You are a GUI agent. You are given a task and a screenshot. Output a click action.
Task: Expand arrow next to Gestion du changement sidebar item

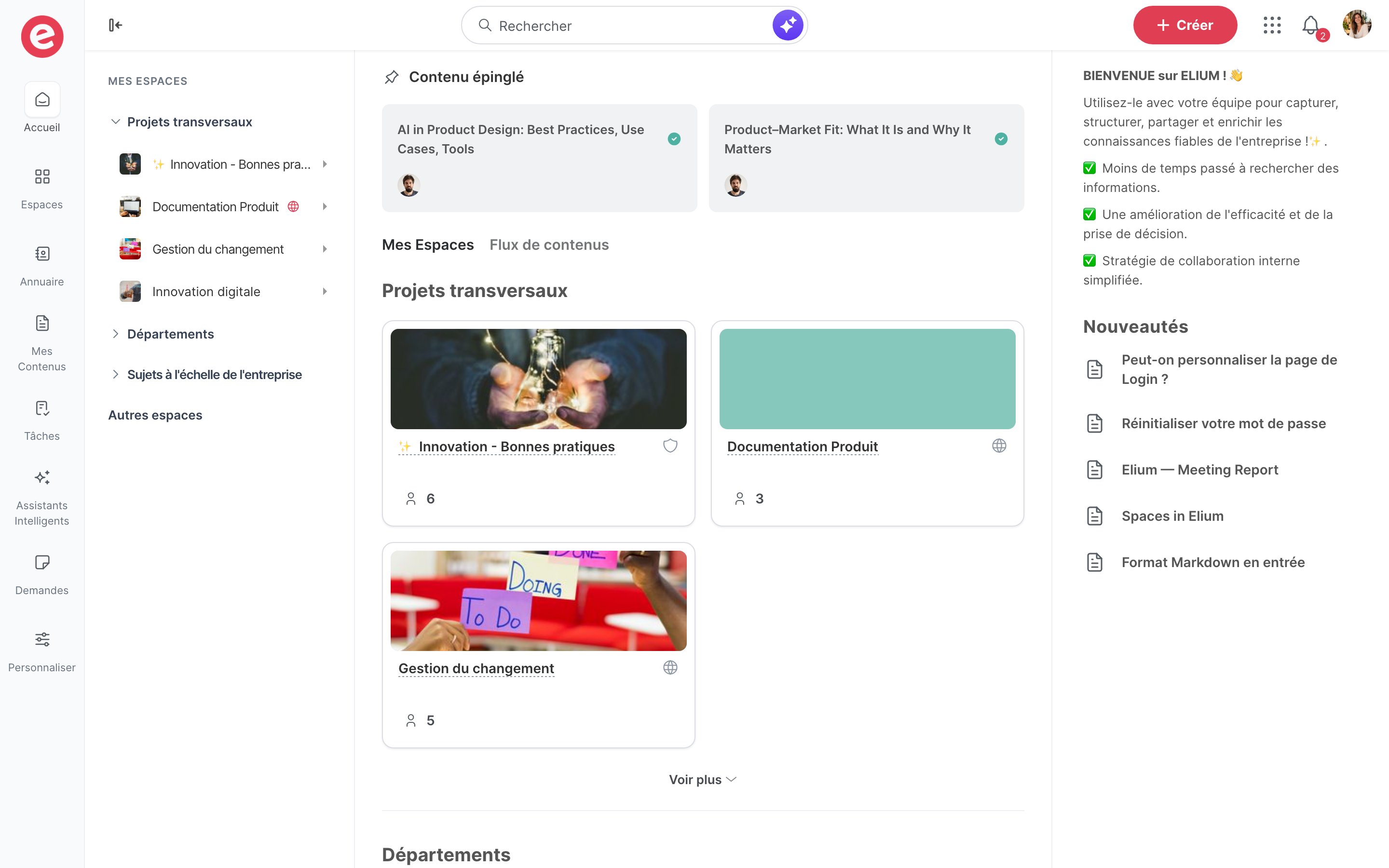(x=325, y=249)
